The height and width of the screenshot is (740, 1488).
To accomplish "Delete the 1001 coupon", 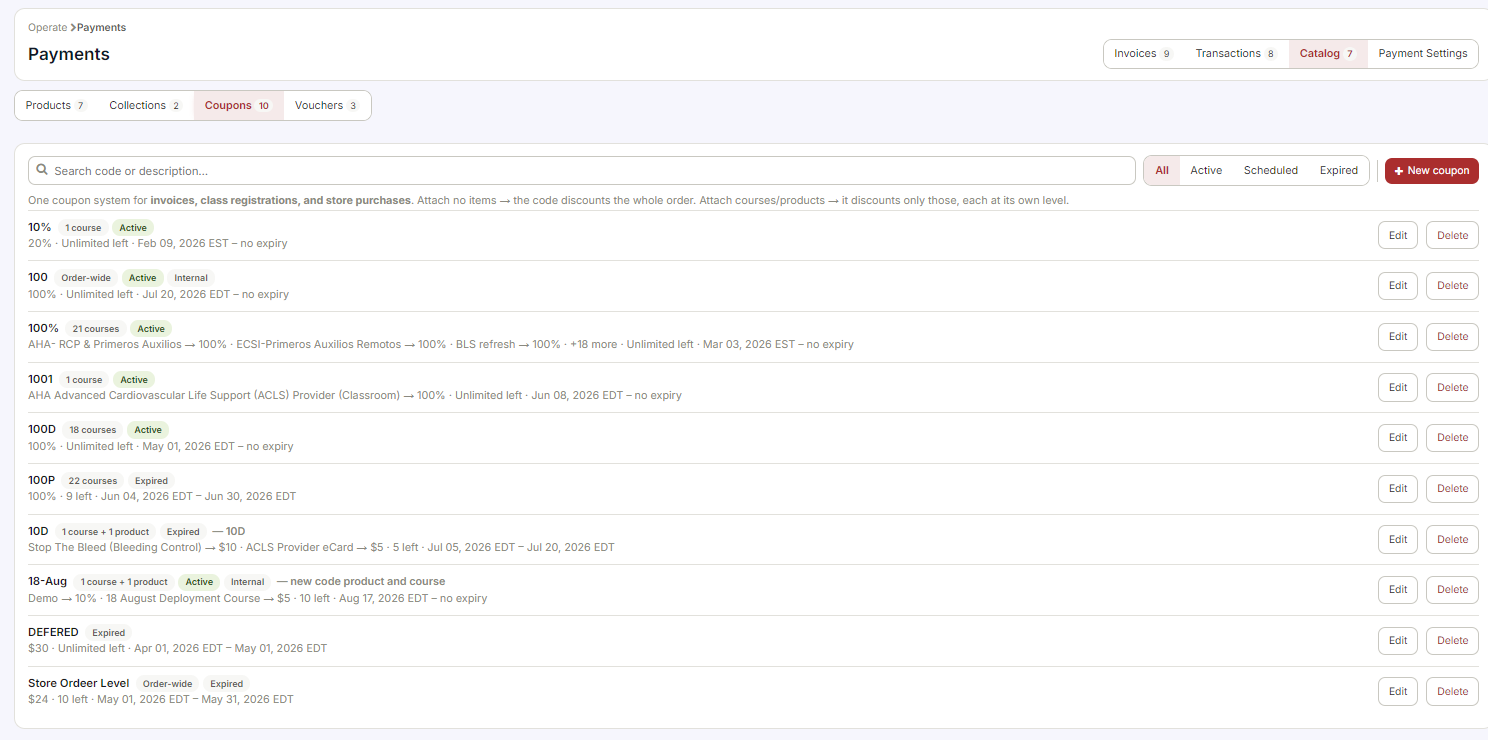I will coord(1452,388).
